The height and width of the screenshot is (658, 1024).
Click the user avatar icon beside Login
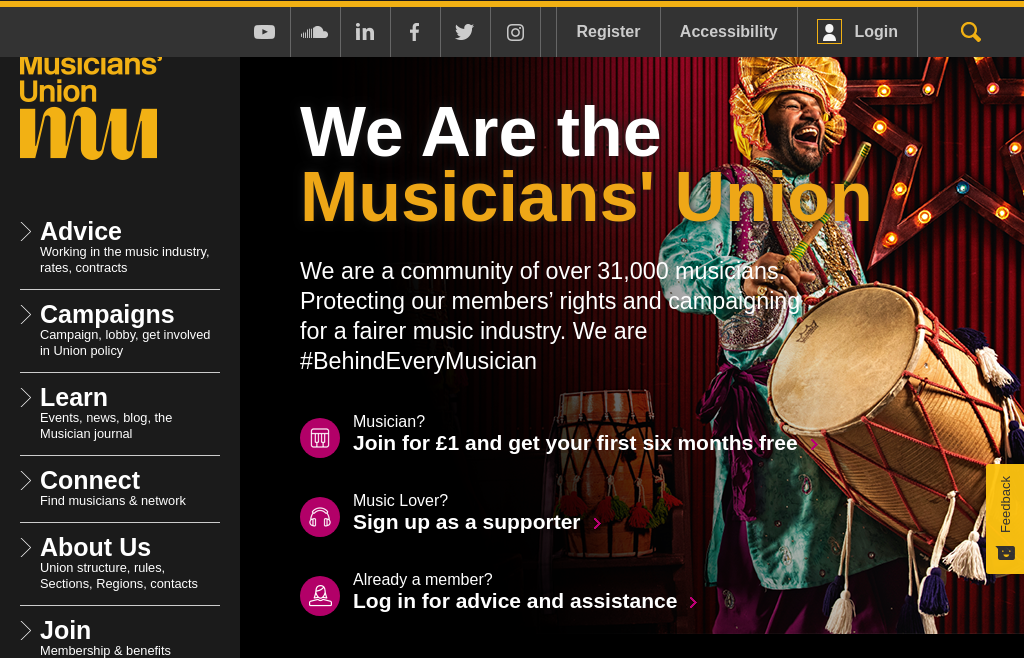(x=829, y=31)
